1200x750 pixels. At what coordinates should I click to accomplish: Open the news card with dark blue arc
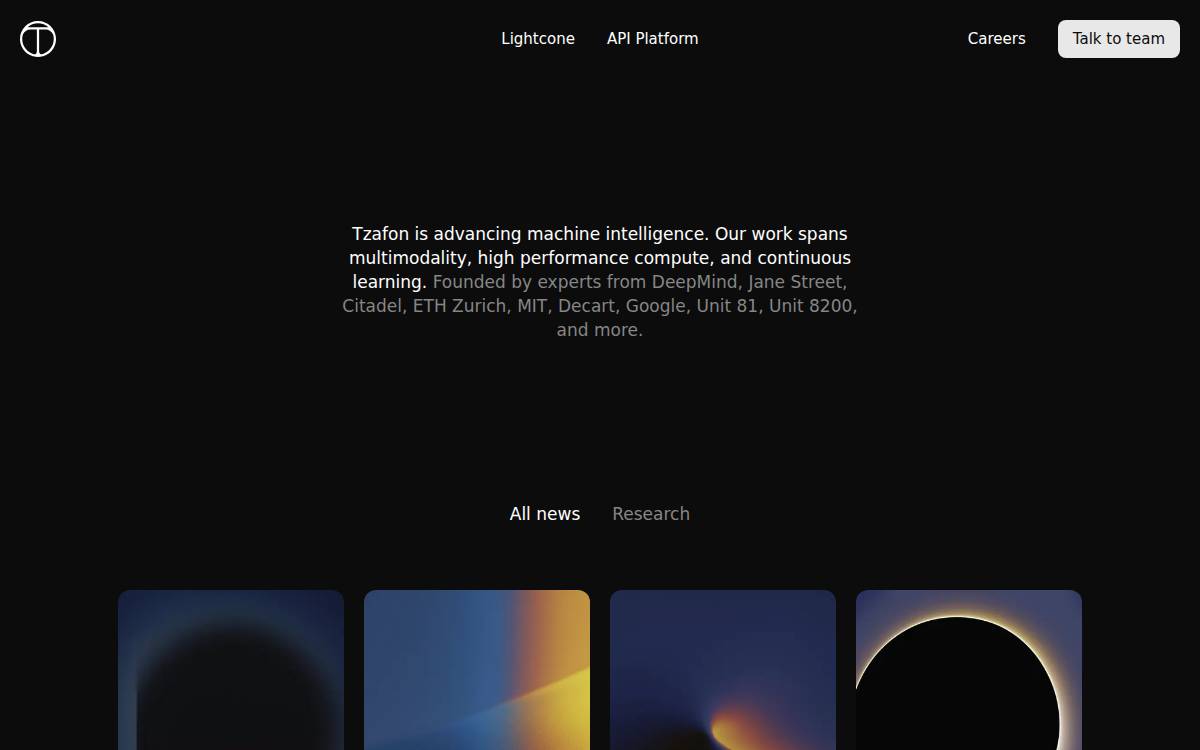tap(231, 670)
